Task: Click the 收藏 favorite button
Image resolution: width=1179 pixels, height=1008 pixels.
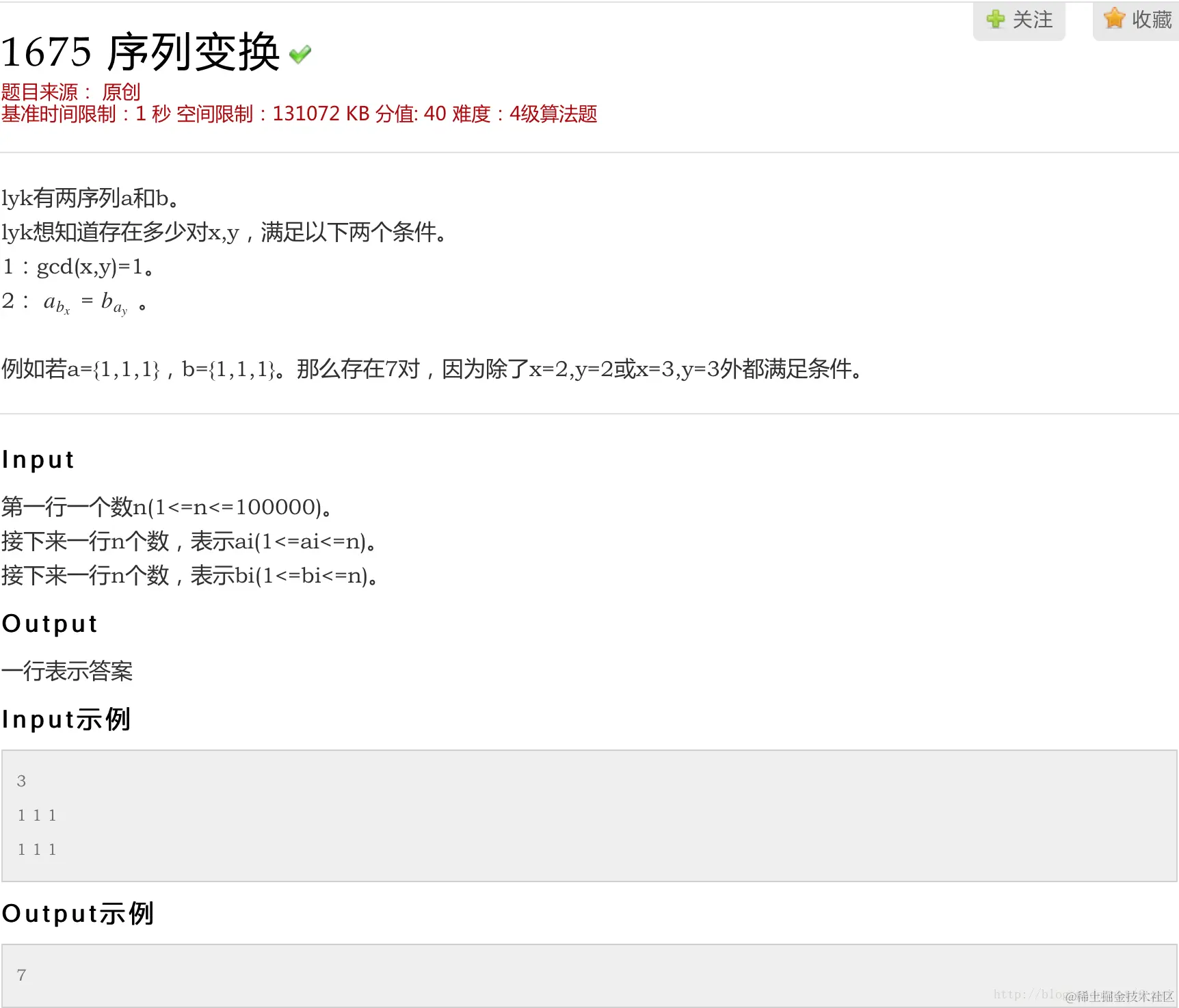Action: click(1136, 21)
